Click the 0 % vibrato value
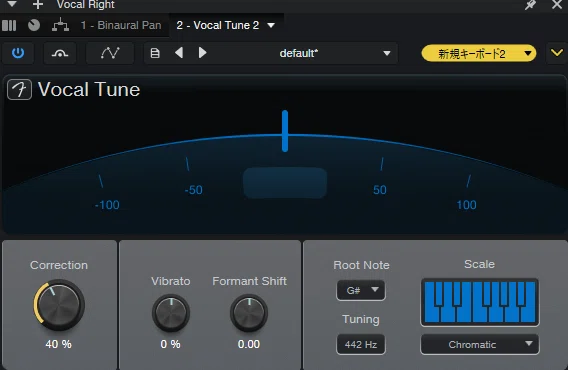The height and width of the screenshot is (370, 568). click(170, 344)
